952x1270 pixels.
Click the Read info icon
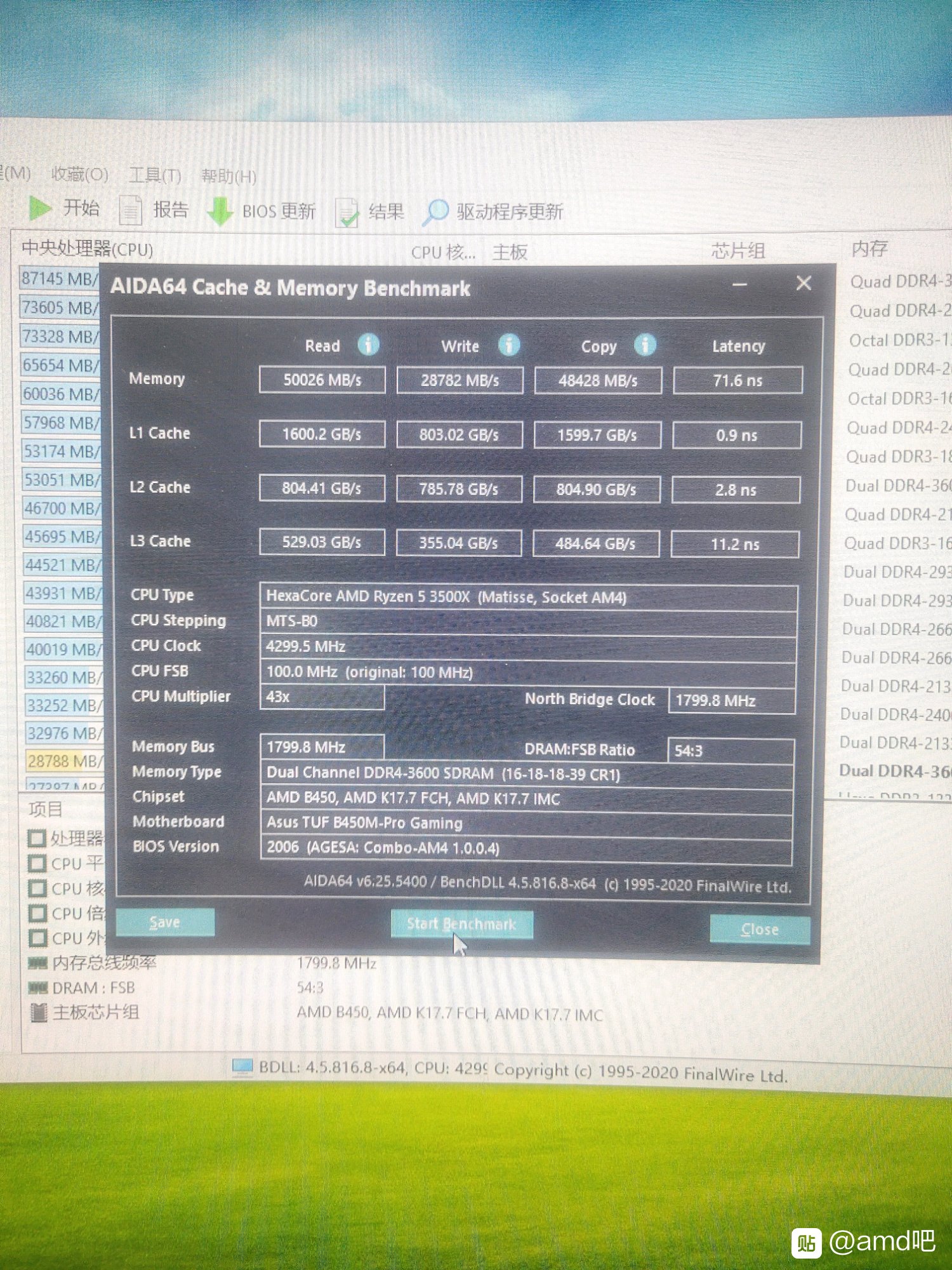pos(369,345)
